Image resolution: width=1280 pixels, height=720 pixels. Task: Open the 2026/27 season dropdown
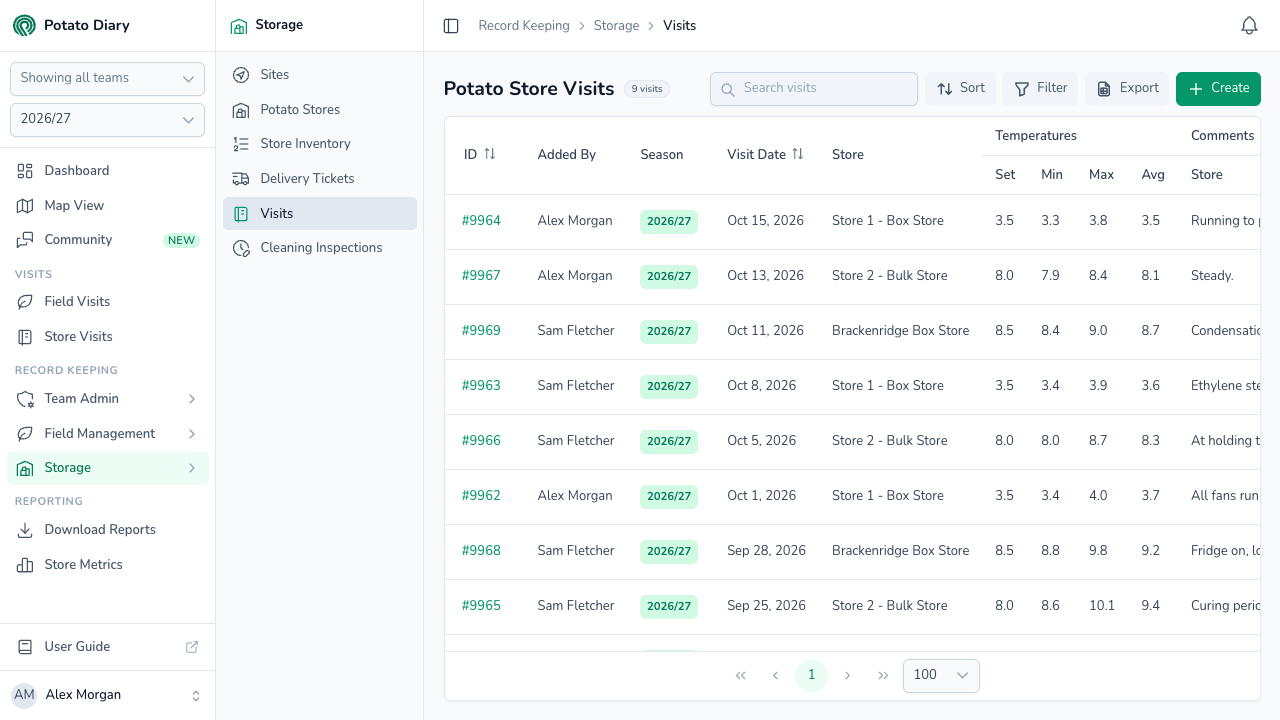click(x=107, y=119)
